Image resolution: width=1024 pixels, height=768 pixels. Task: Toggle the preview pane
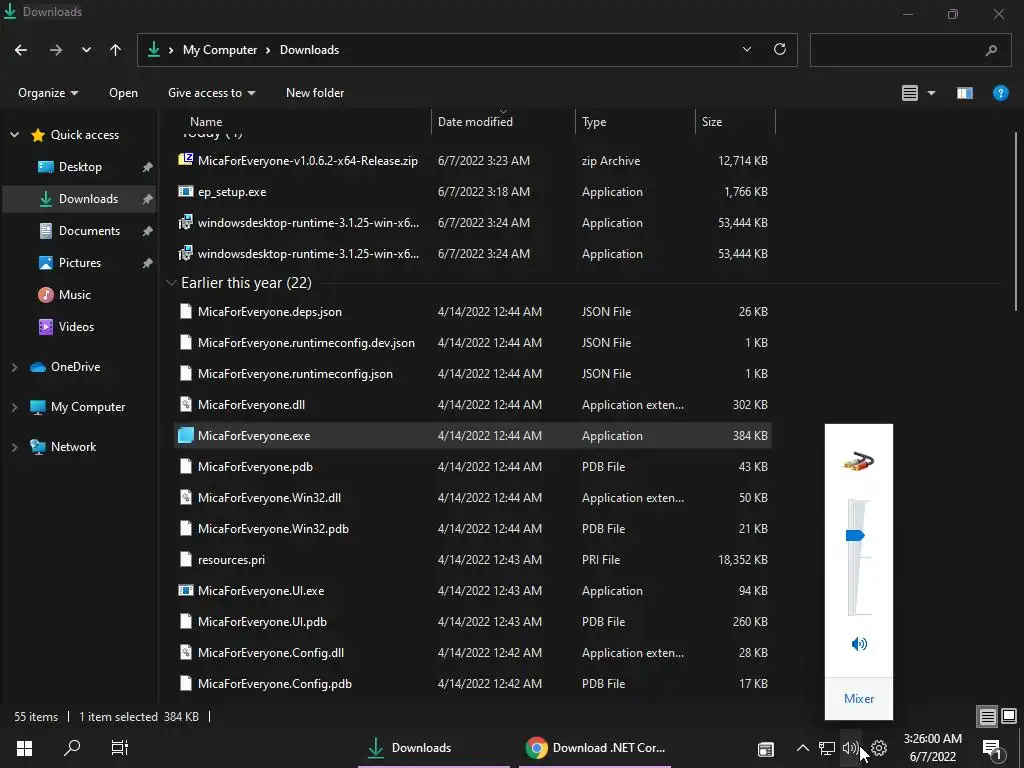click(x=965, y=93)
